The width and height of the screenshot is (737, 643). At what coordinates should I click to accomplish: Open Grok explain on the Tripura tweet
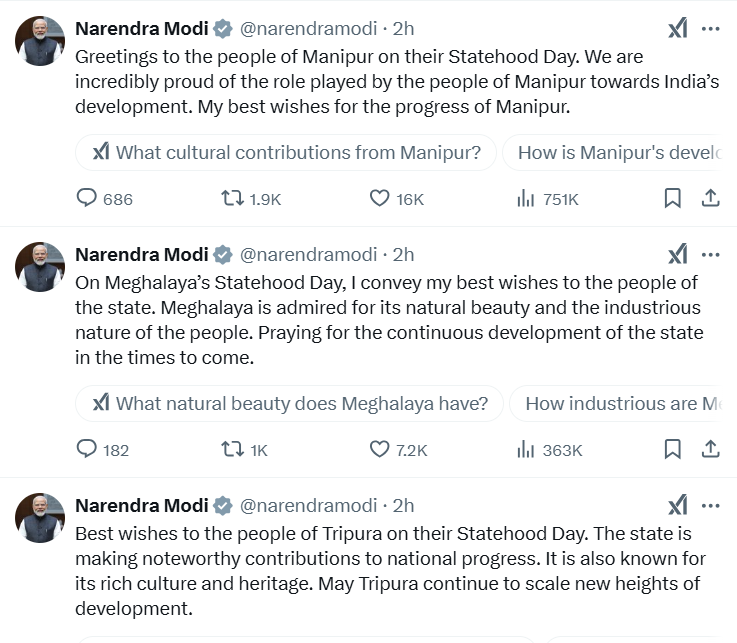[677, 505]
